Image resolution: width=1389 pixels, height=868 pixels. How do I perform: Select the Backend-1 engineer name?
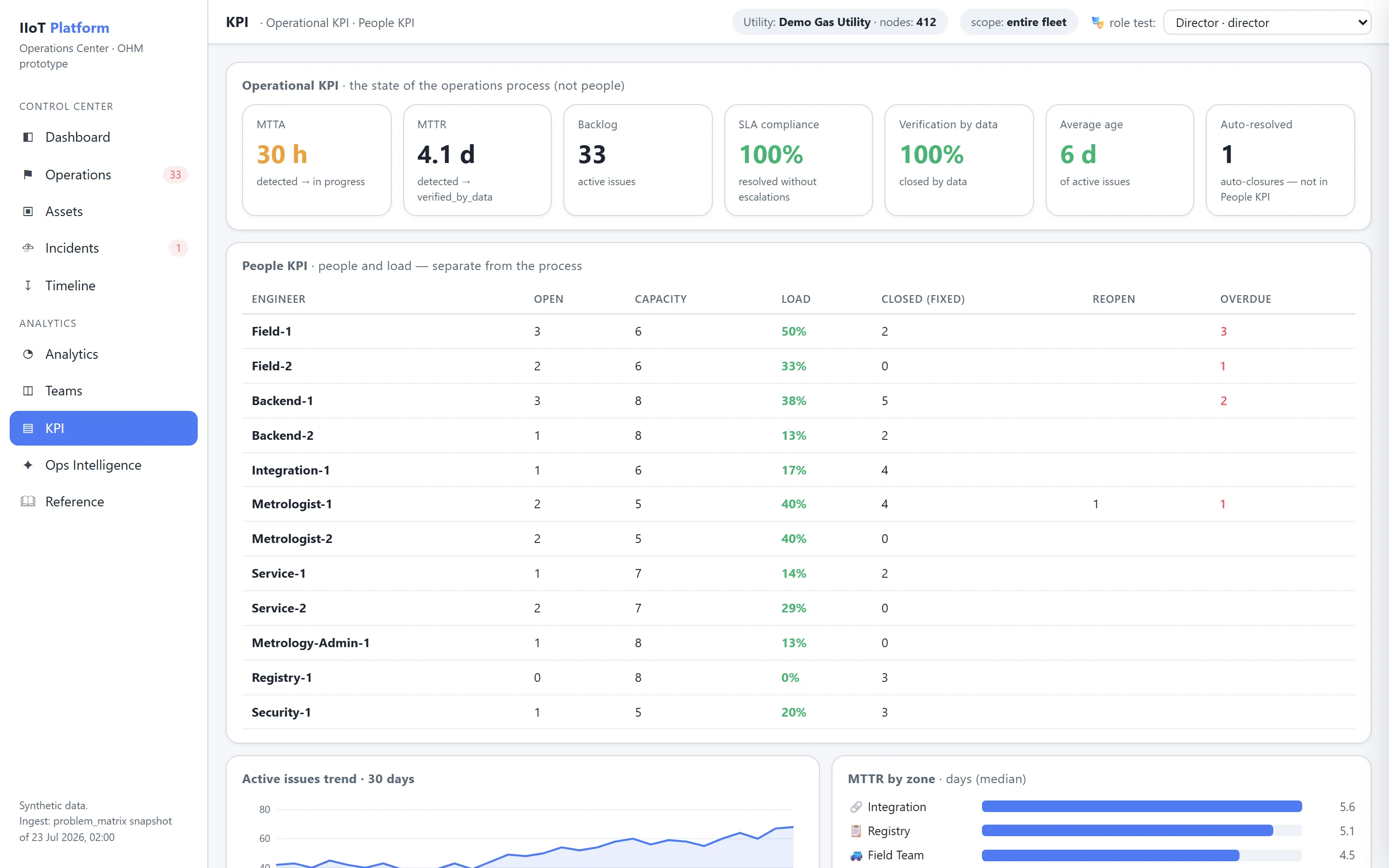click(283, 401)
